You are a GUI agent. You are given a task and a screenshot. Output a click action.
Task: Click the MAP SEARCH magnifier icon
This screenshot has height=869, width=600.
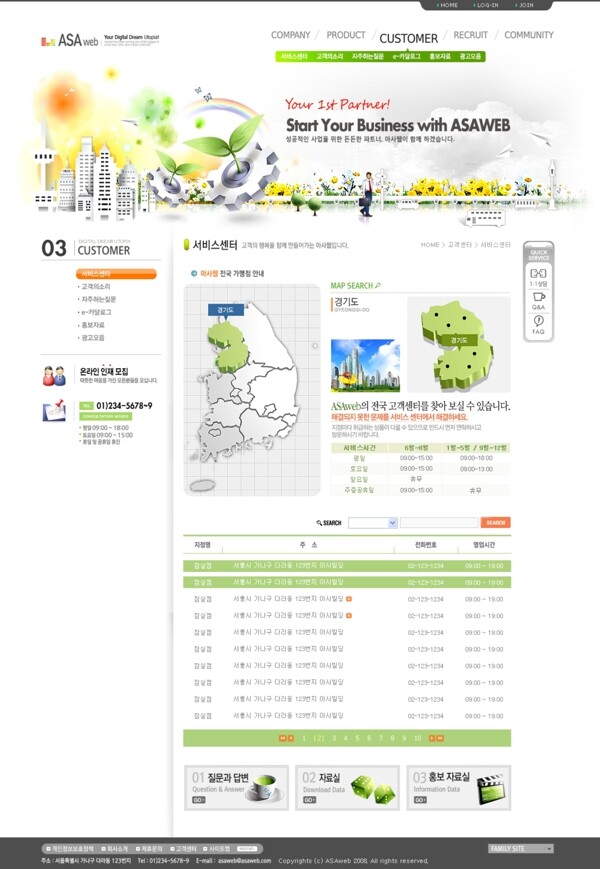point(378,285)
